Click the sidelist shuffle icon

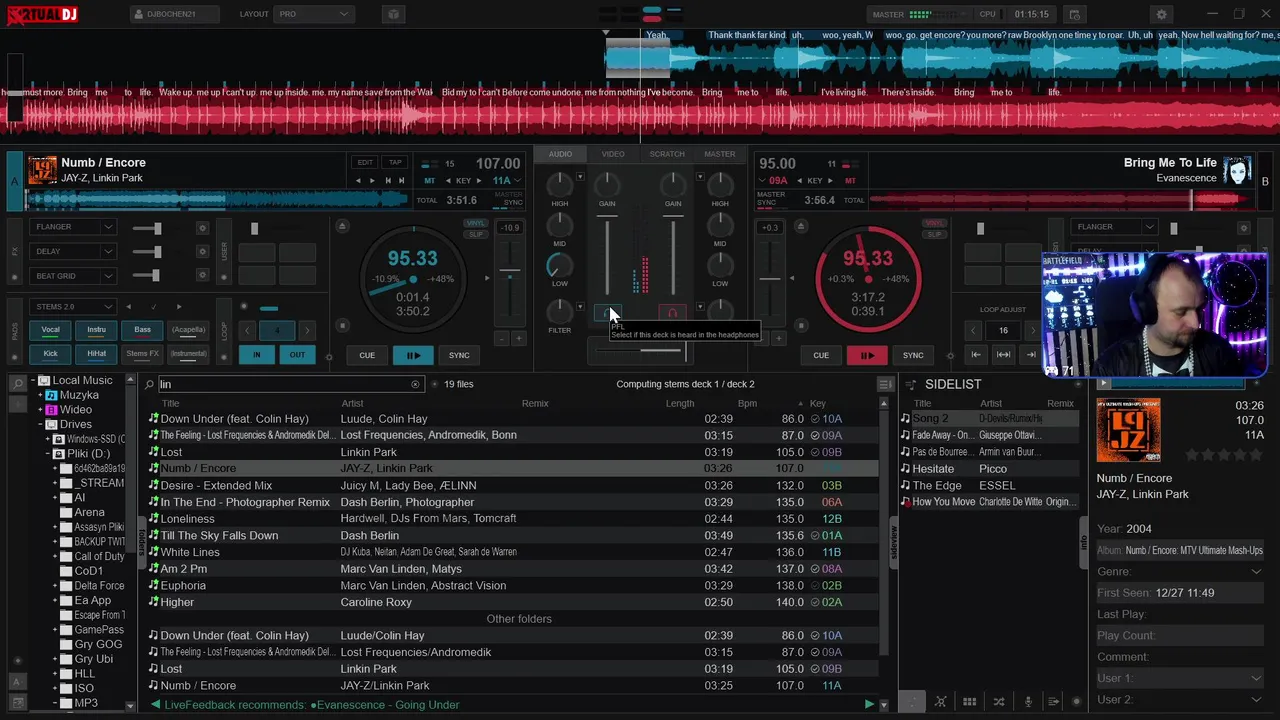998,702
